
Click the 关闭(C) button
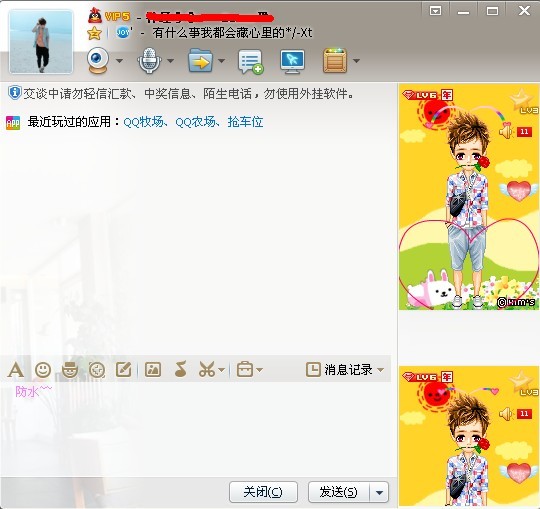tap(263, 492)
